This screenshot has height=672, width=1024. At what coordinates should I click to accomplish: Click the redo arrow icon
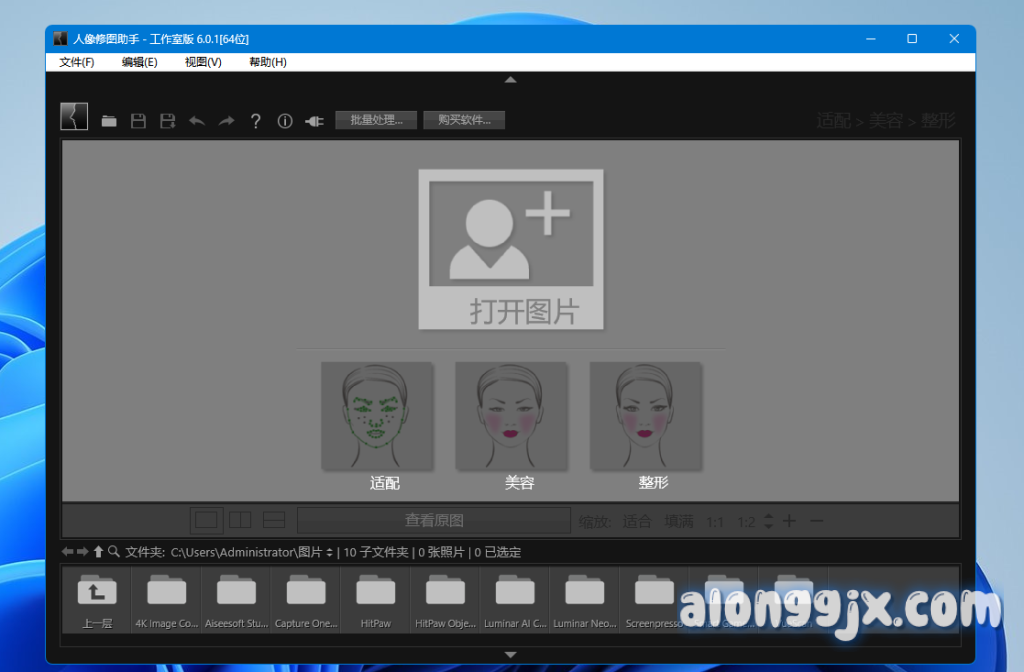[x=226, y=121]
